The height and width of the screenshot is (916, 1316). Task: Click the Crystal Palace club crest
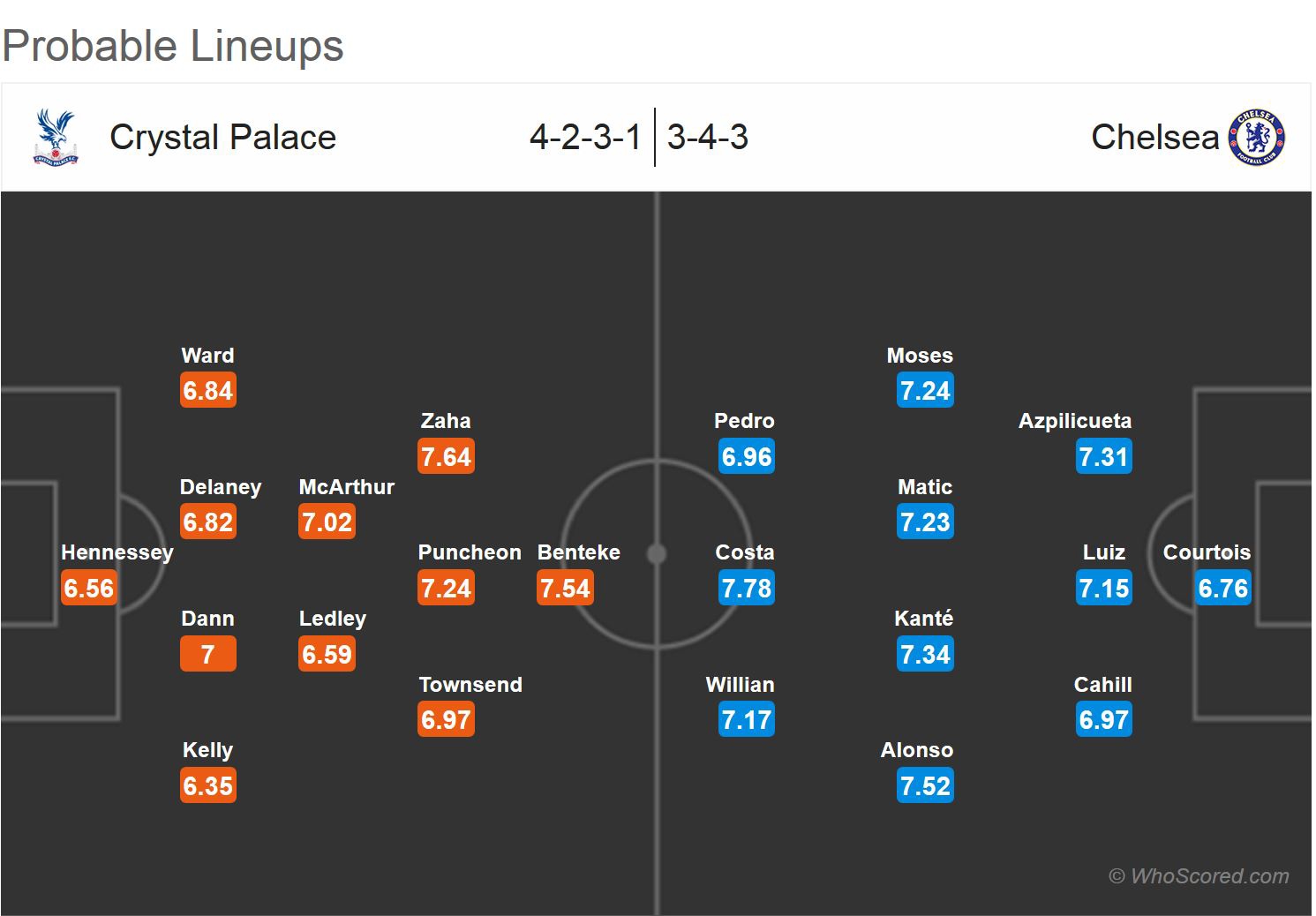tap(55, 137)
